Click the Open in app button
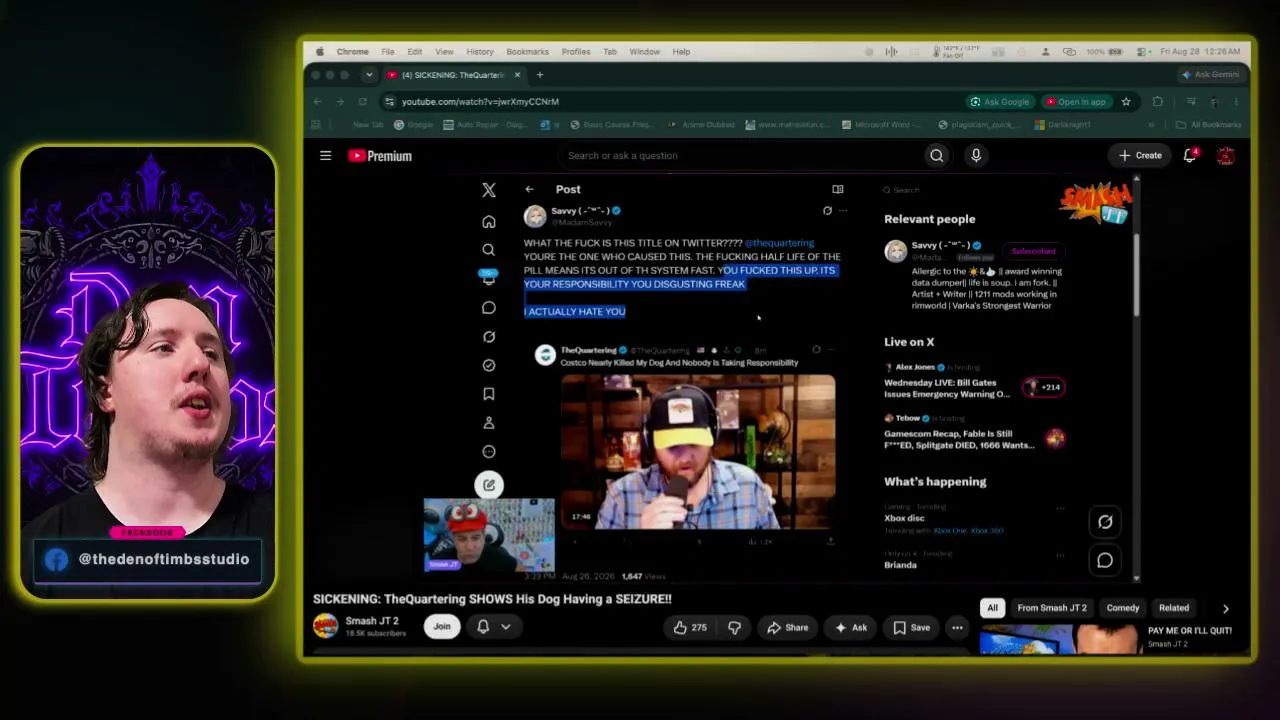Image resolution: width=1280 pixels, height=720 pixels. [1076, 101]
